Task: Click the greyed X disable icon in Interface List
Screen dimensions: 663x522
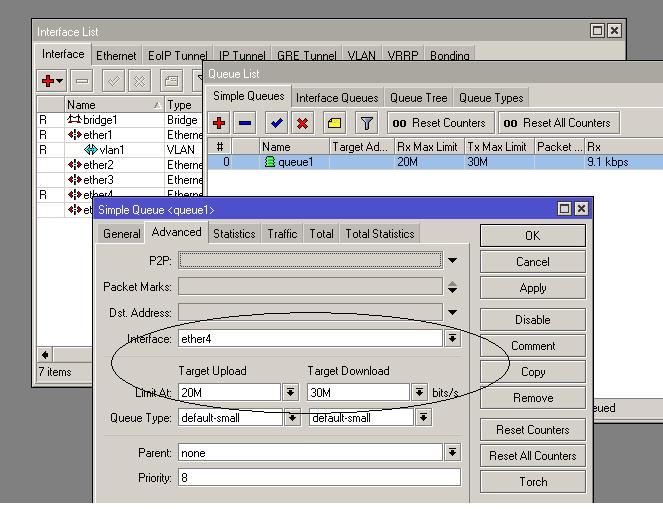Action: pyautogui.click(x=139, y=80)
